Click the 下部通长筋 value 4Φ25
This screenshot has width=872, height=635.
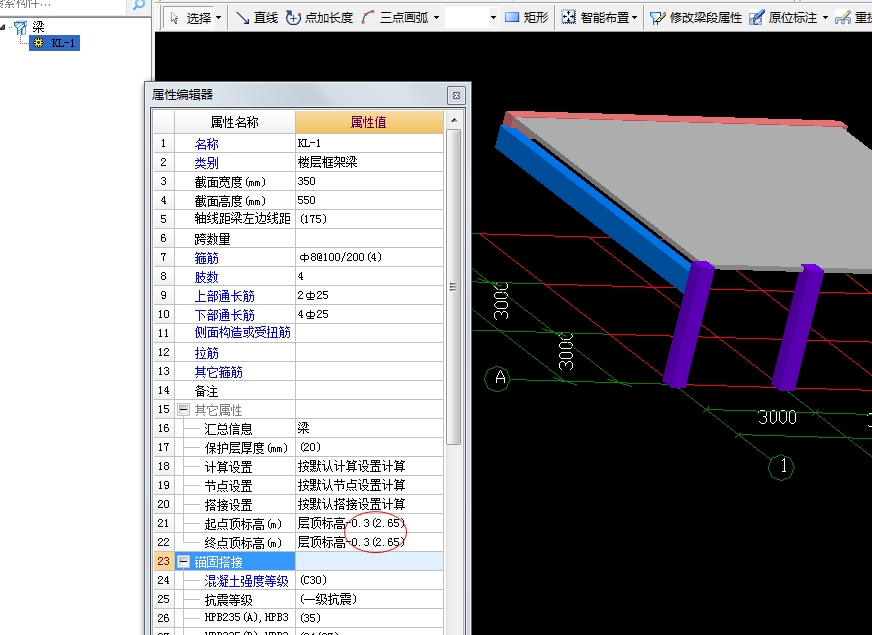click(369, 314)
